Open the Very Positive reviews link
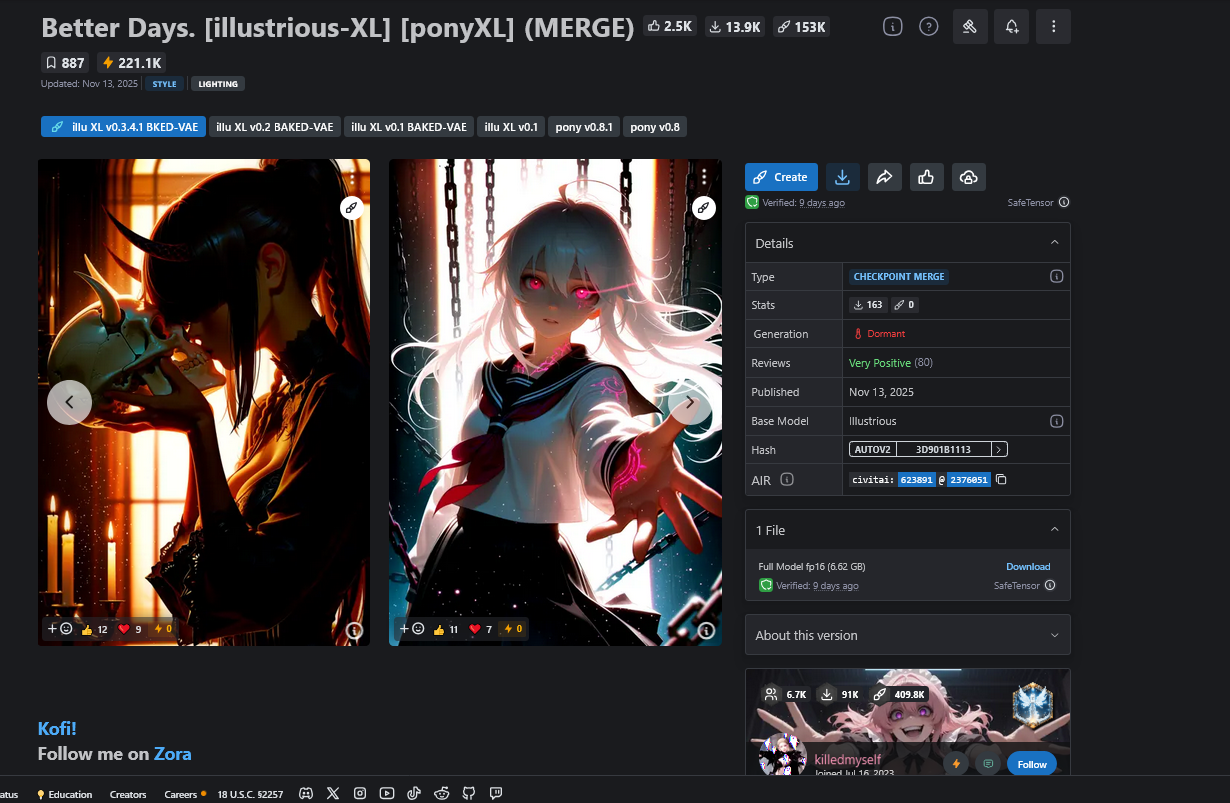The image size is (1230, 803). tap(880, 363)
